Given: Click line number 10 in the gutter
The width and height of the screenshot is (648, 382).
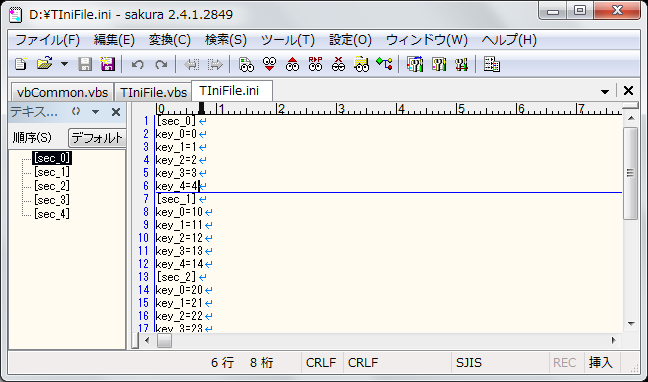Looking at the screenshot, I should (143, 238).
